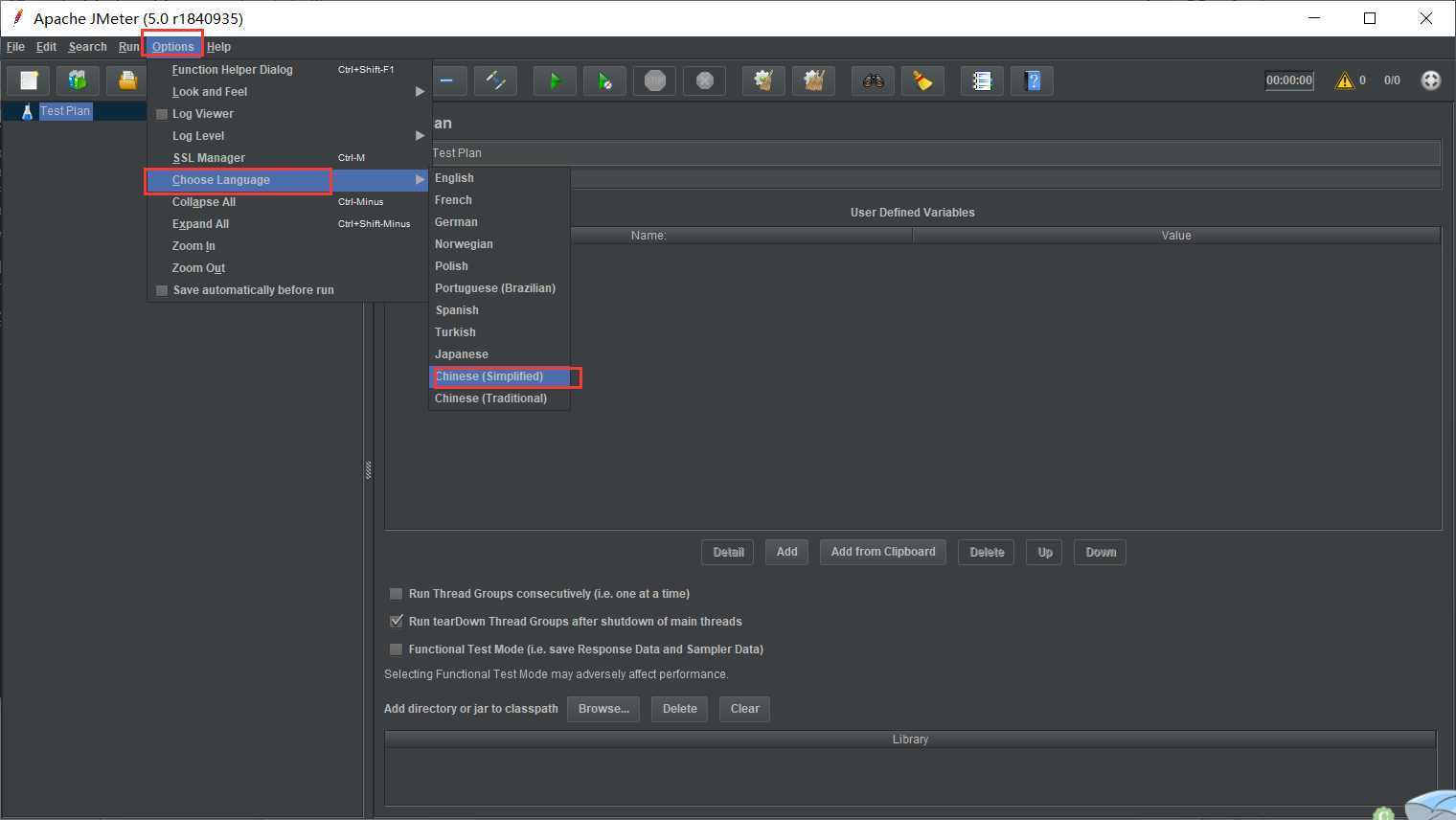This screenshot has width=1456, height=820.
Task: Click the New test plan icon
Action: (x=29, y=80)
